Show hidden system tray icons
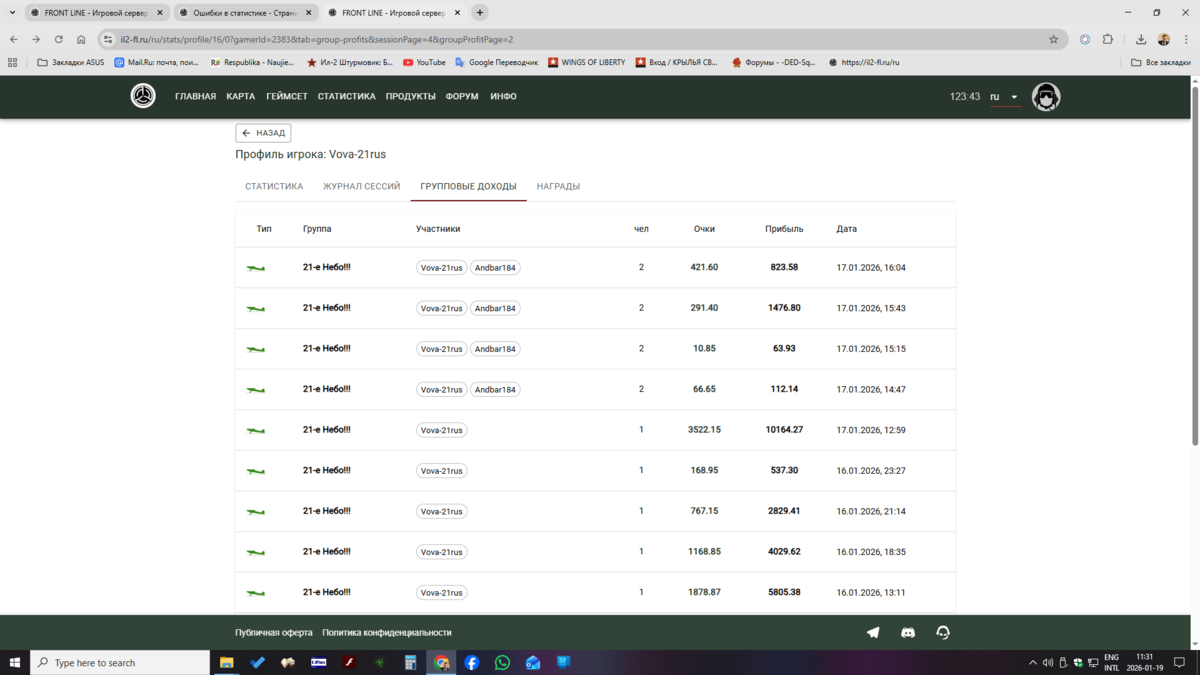 click(1032, 663)
